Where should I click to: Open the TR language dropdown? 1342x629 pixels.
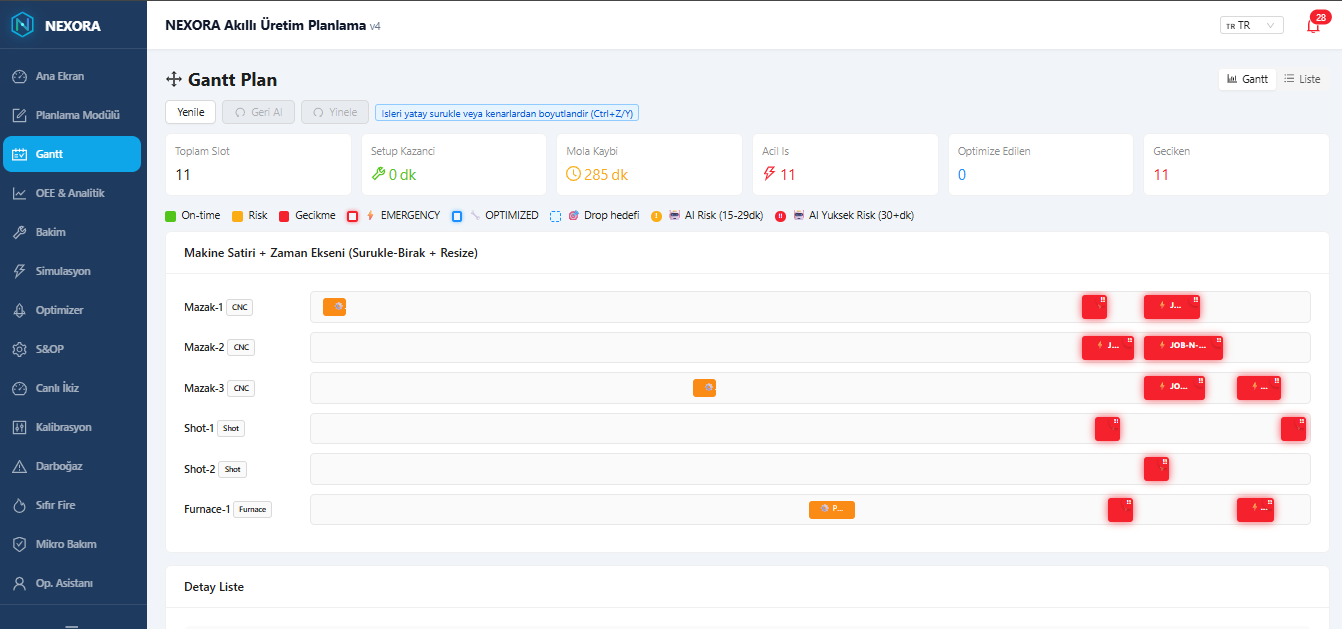[x=1251, y=25]
